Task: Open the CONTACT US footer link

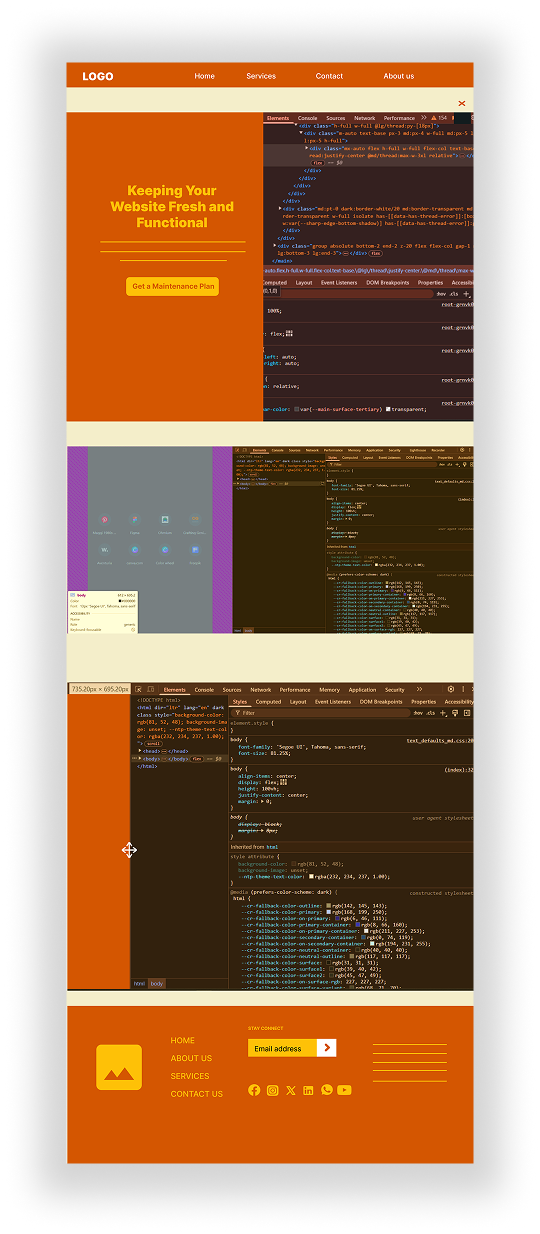Action: pos(196,1094)
